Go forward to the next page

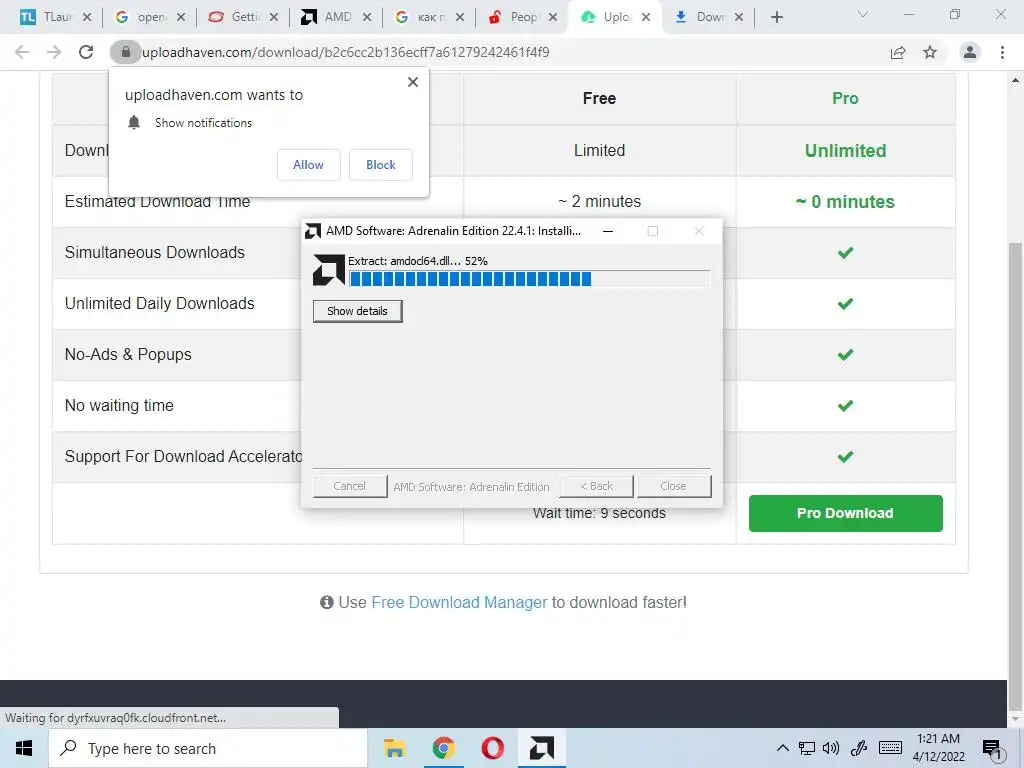(54, 52)
